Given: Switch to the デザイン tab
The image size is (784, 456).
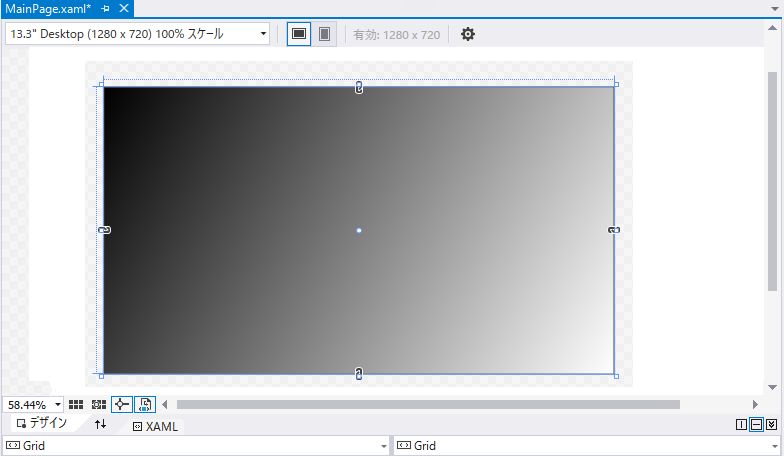Looking at the screenshot, I should point(42,423).
